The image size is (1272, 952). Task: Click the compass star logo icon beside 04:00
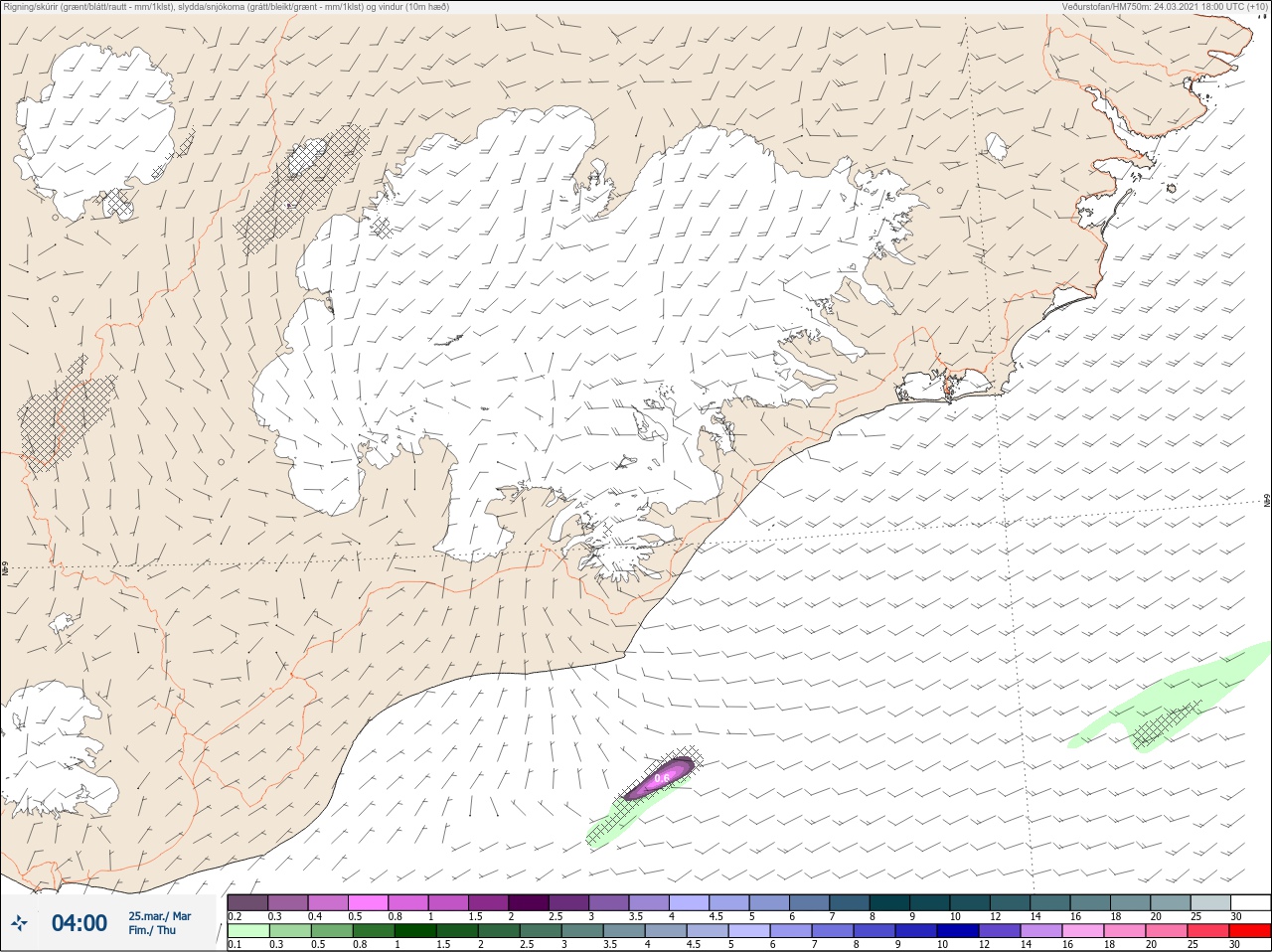click(x=19, y=924)
